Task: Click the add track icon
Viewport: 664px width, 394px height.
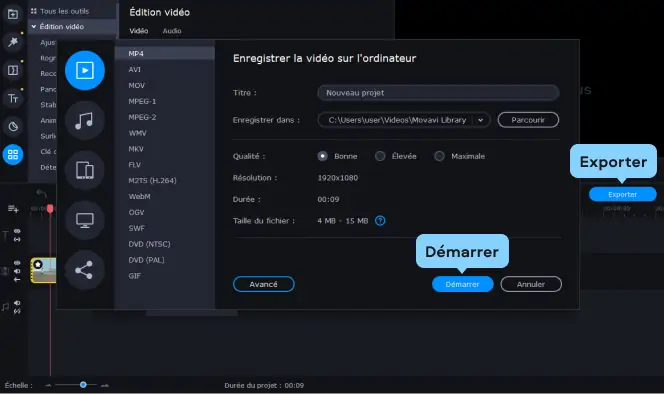Action: click(13, 209)
